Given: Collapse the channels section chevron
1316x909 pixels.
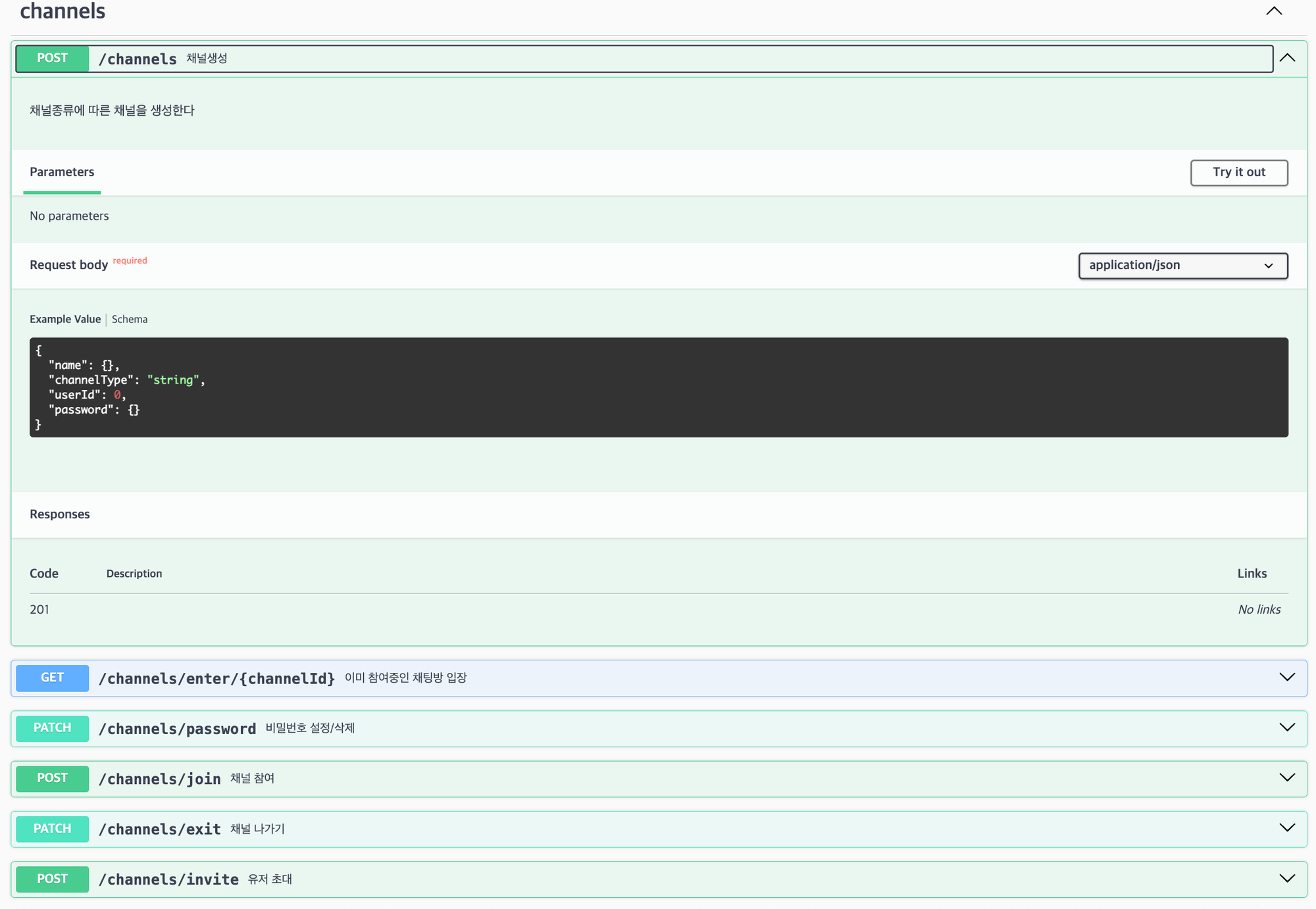Looking at the screenshot, I should tap(1274, 11).
